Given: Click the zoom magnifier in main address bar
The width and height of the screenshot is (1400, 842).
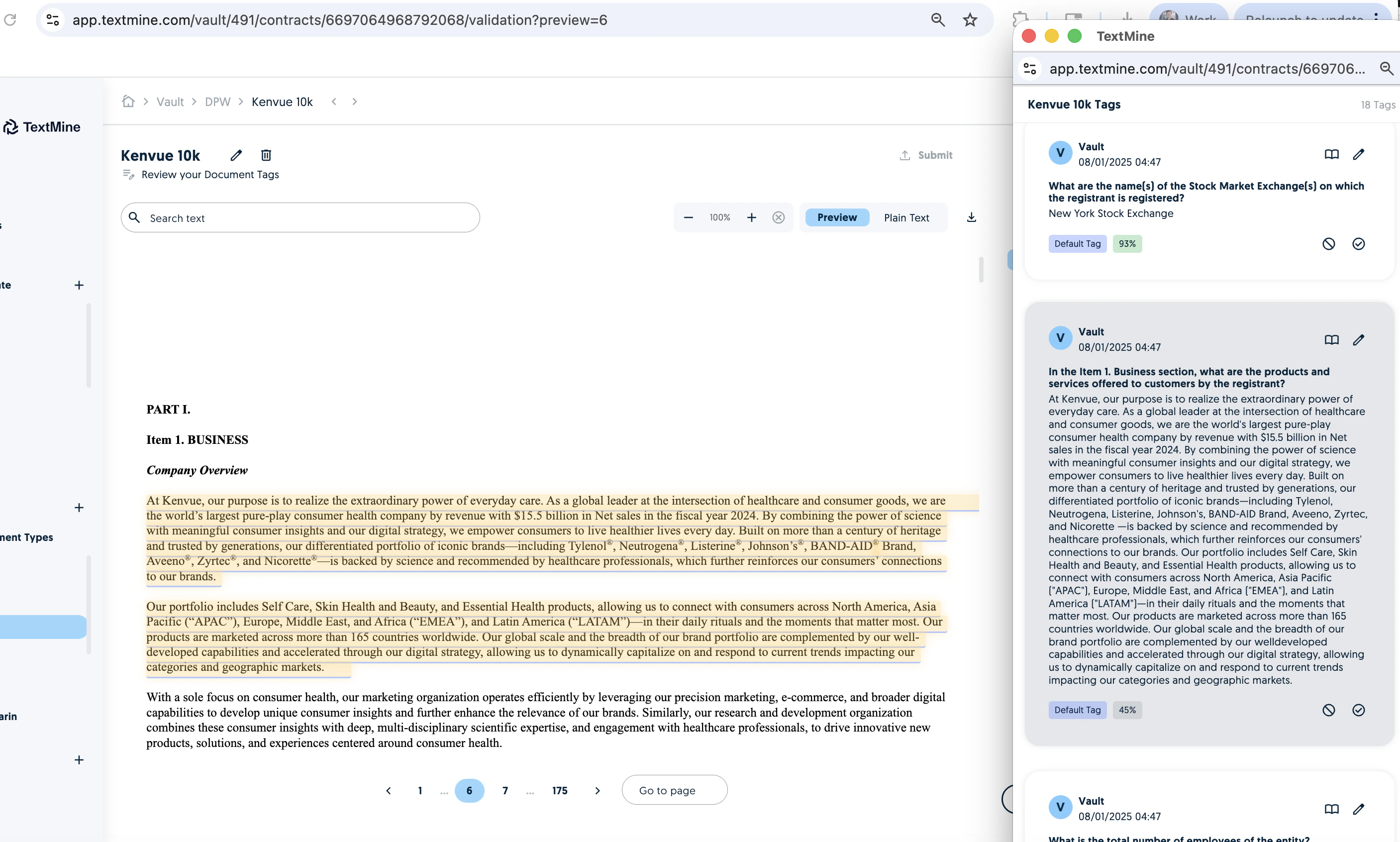Looking at the screenshot, I should pyautogui.click(x=938, y=20).
